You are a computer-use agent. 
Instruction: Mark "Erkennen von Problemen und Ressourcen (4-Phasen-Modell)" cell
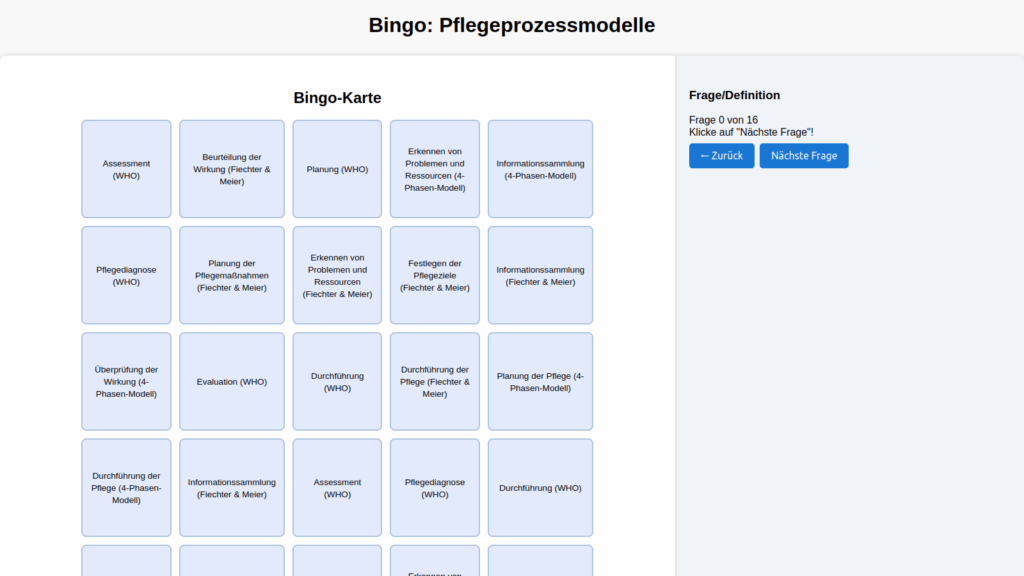tap(435, 169)
